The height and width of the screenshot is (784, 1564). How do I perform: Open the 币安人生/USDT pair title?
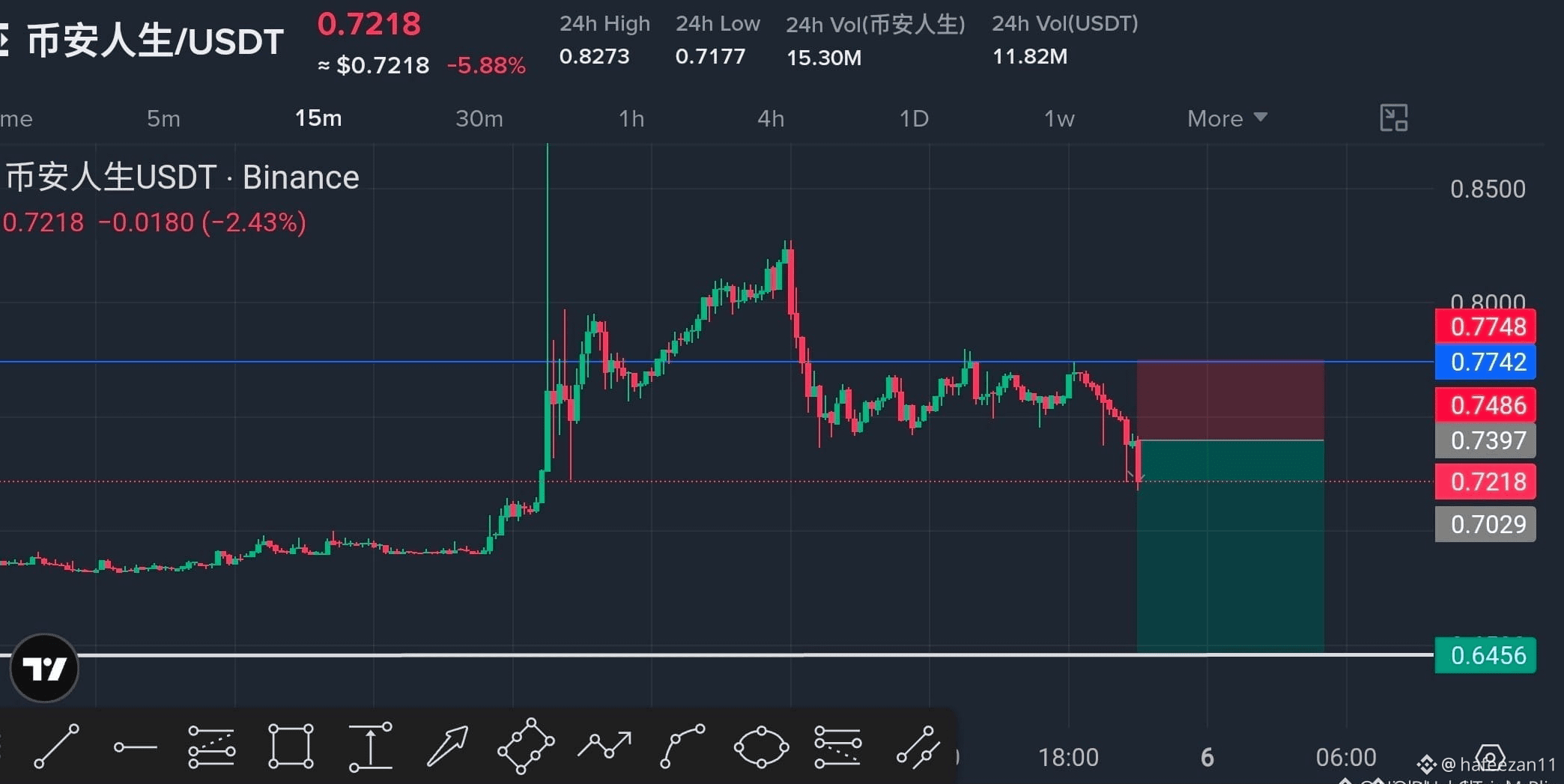155,41
